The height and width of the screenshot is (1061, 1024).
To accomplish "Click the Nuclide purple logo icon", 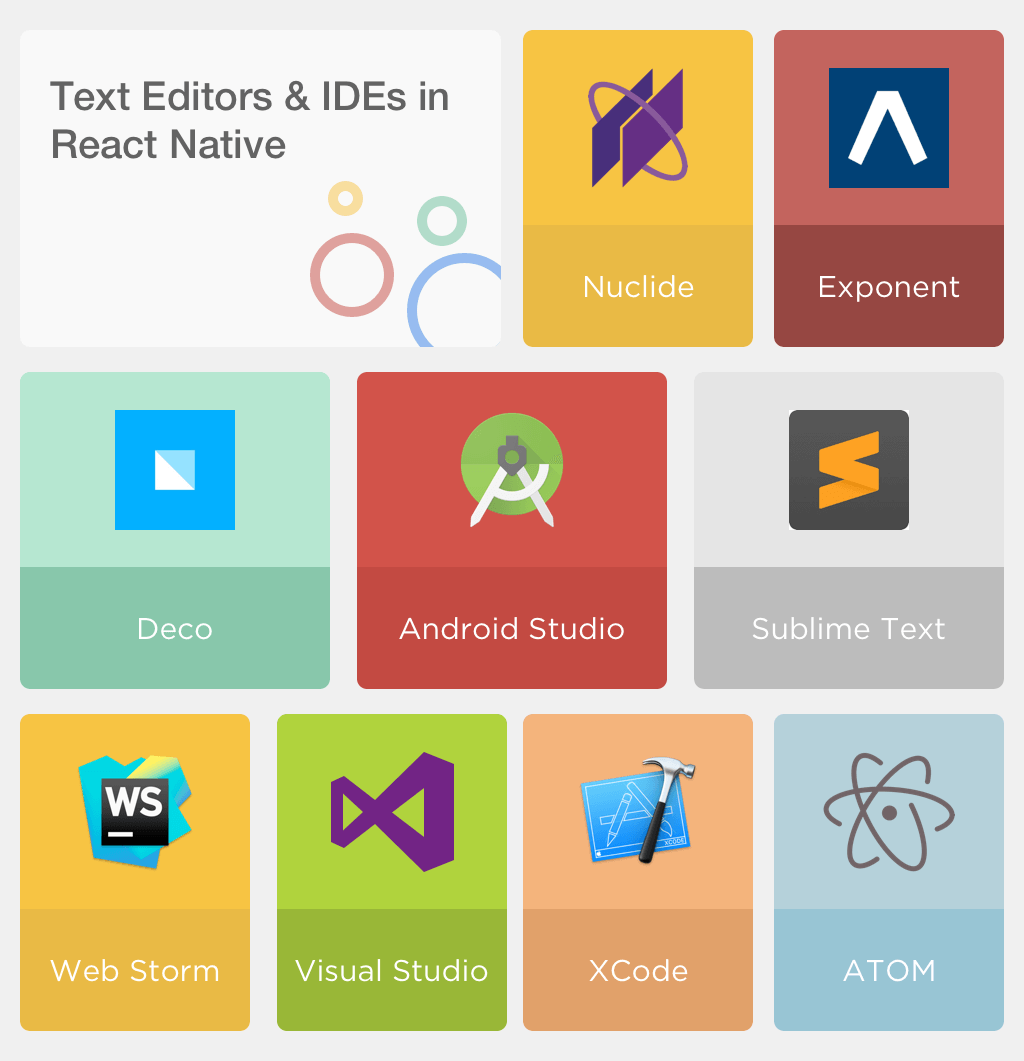I will [638, 128].
